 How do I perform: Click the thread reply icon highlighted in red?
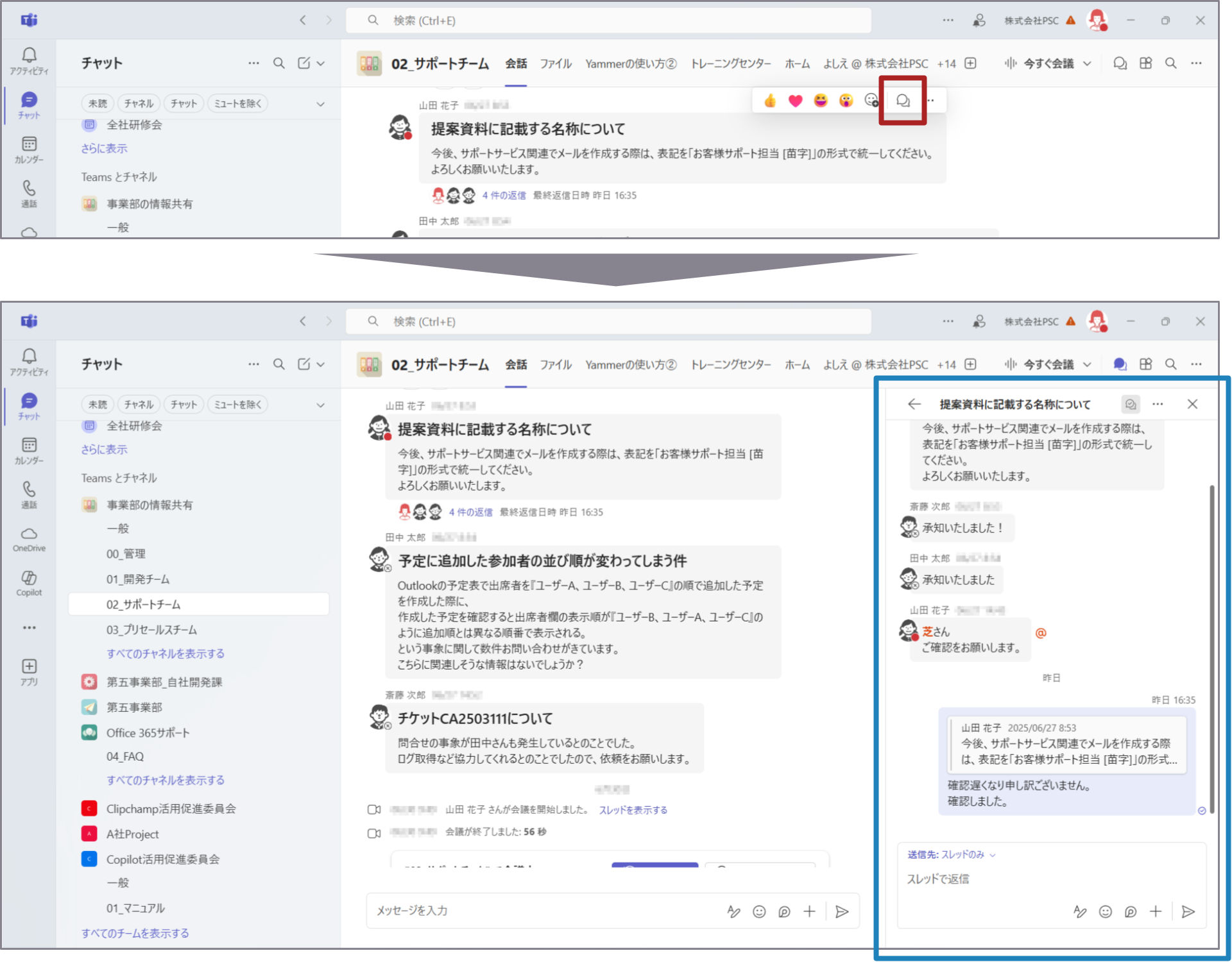click(902, 101)
